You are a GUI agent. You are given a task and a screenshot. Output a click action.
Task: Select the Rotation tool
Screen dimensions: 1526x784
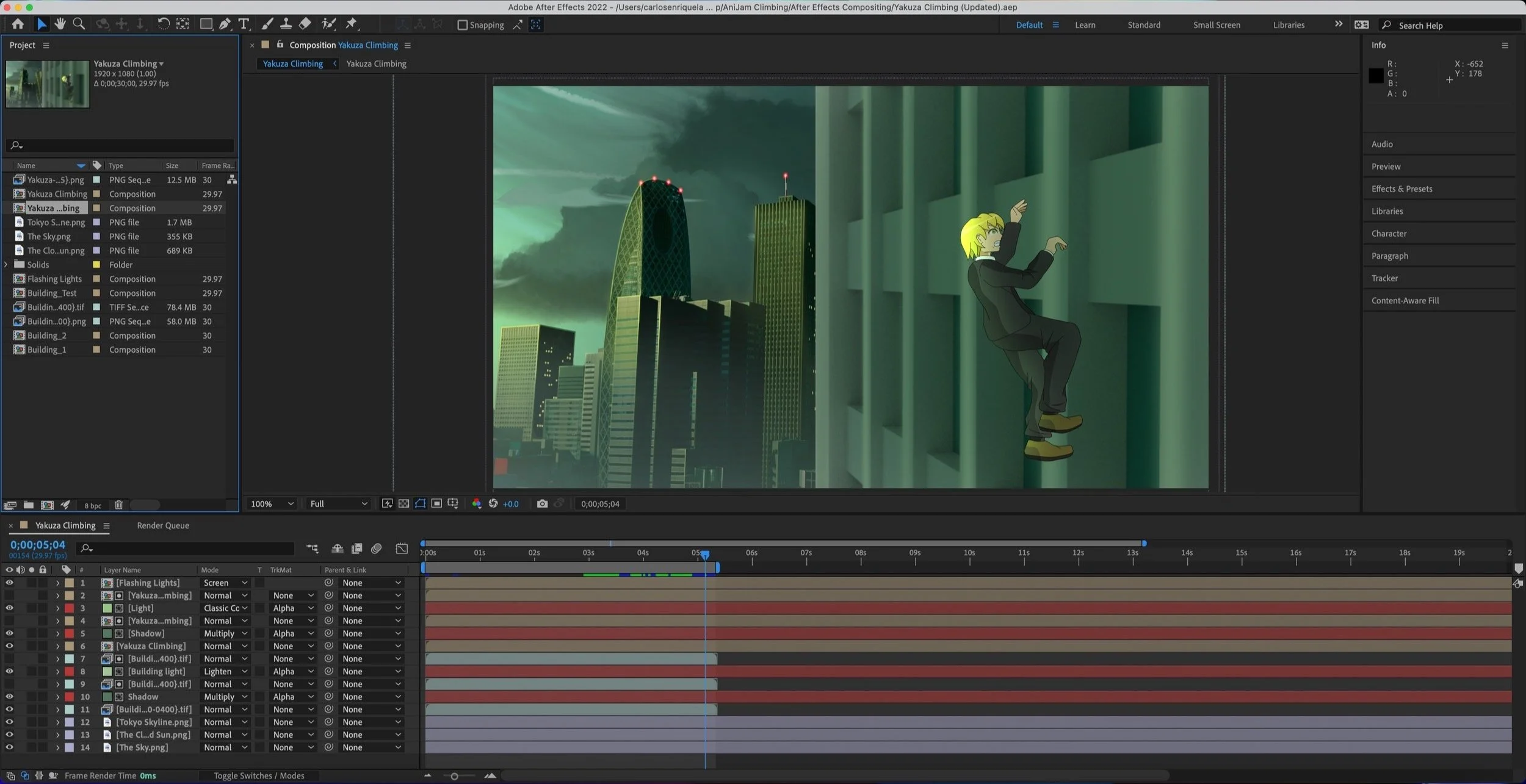163,24
